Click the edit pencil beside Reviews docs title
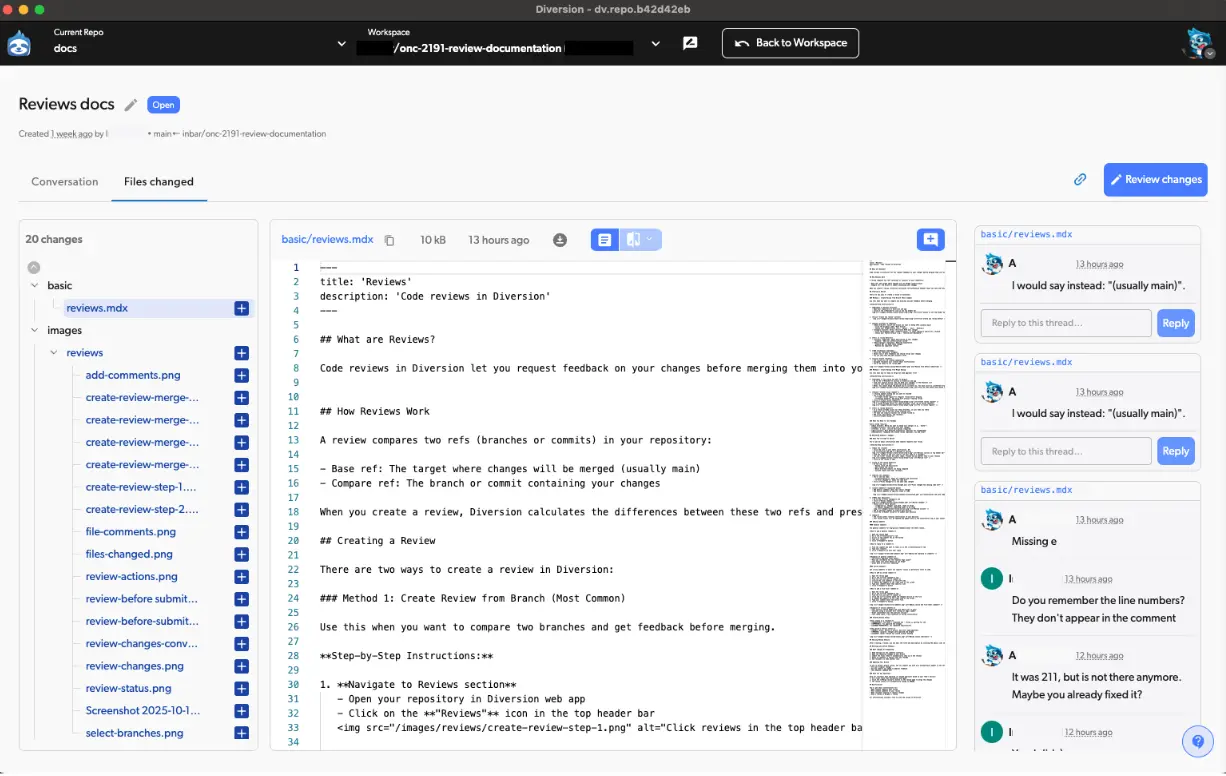This screenshot has height=776, width=1226. [x=131, y=104]
